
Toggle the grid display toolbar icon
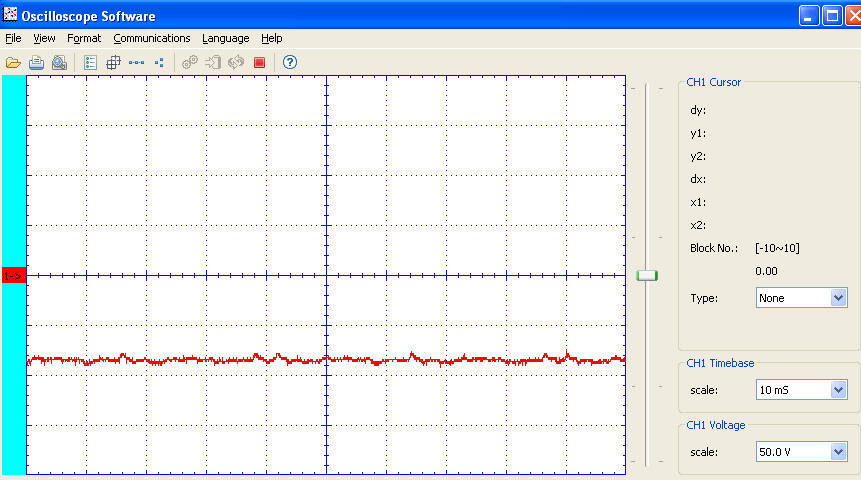[x=113, y=62]
